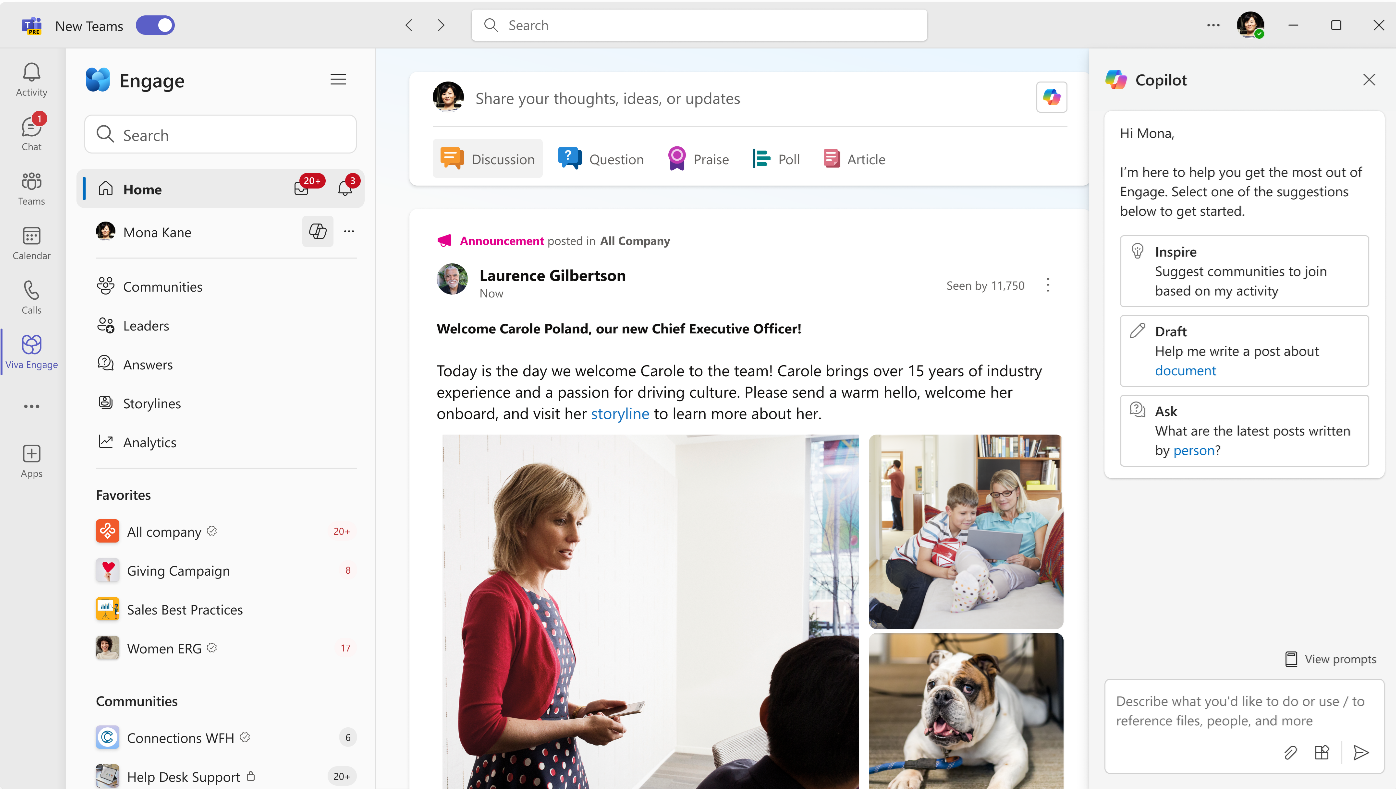This screenshot has height=789, width=1396.
Task: Click View prompts in the Copilot panel
Action: click(1331, 658)
